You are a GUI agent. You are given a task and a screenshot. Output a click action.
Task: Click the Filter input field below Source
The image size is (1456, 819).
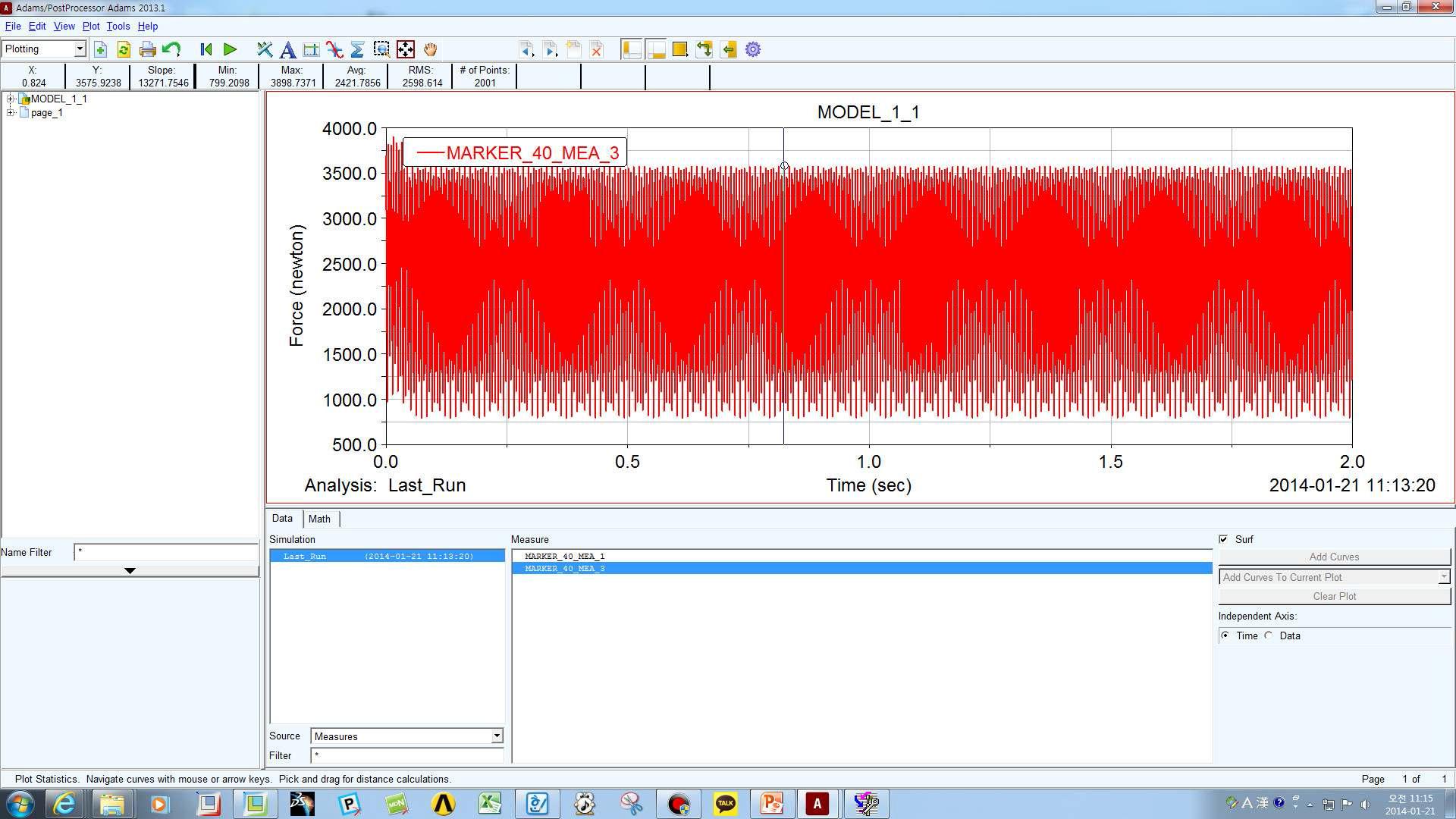407,755
